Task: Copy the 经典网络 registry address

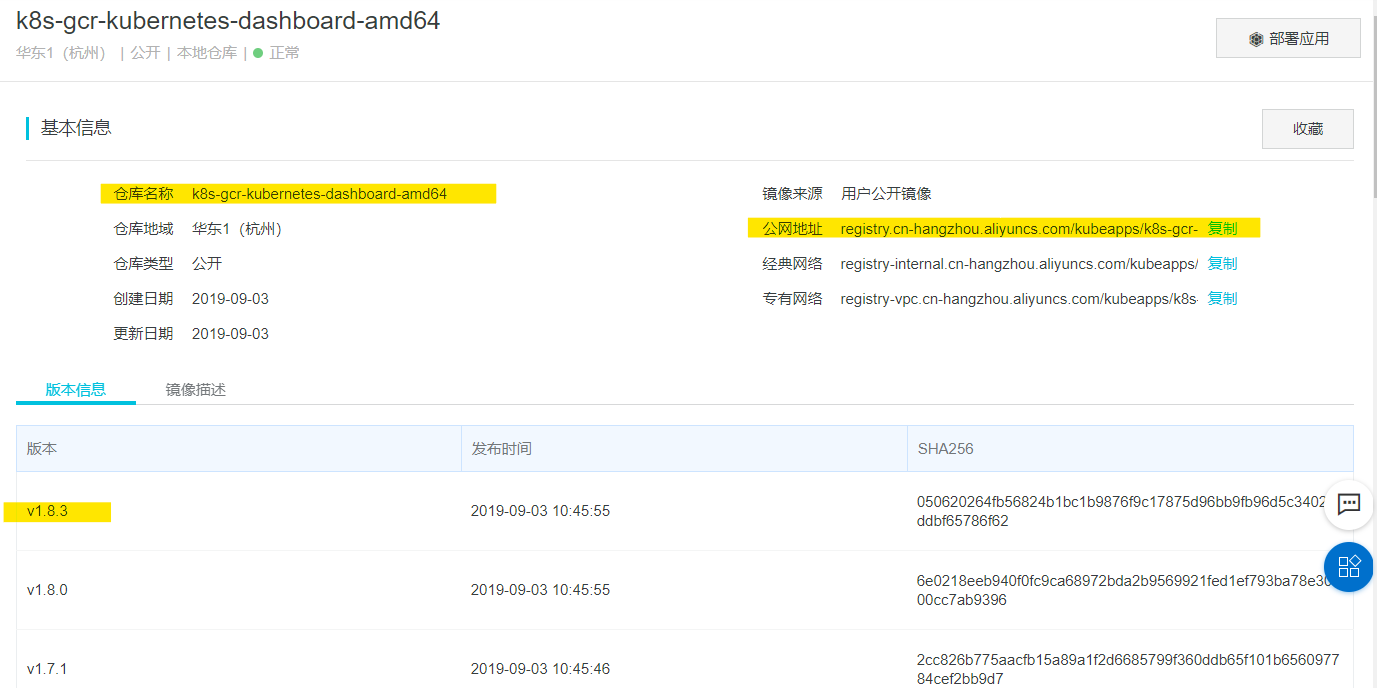Action: tap(1221, 263)
